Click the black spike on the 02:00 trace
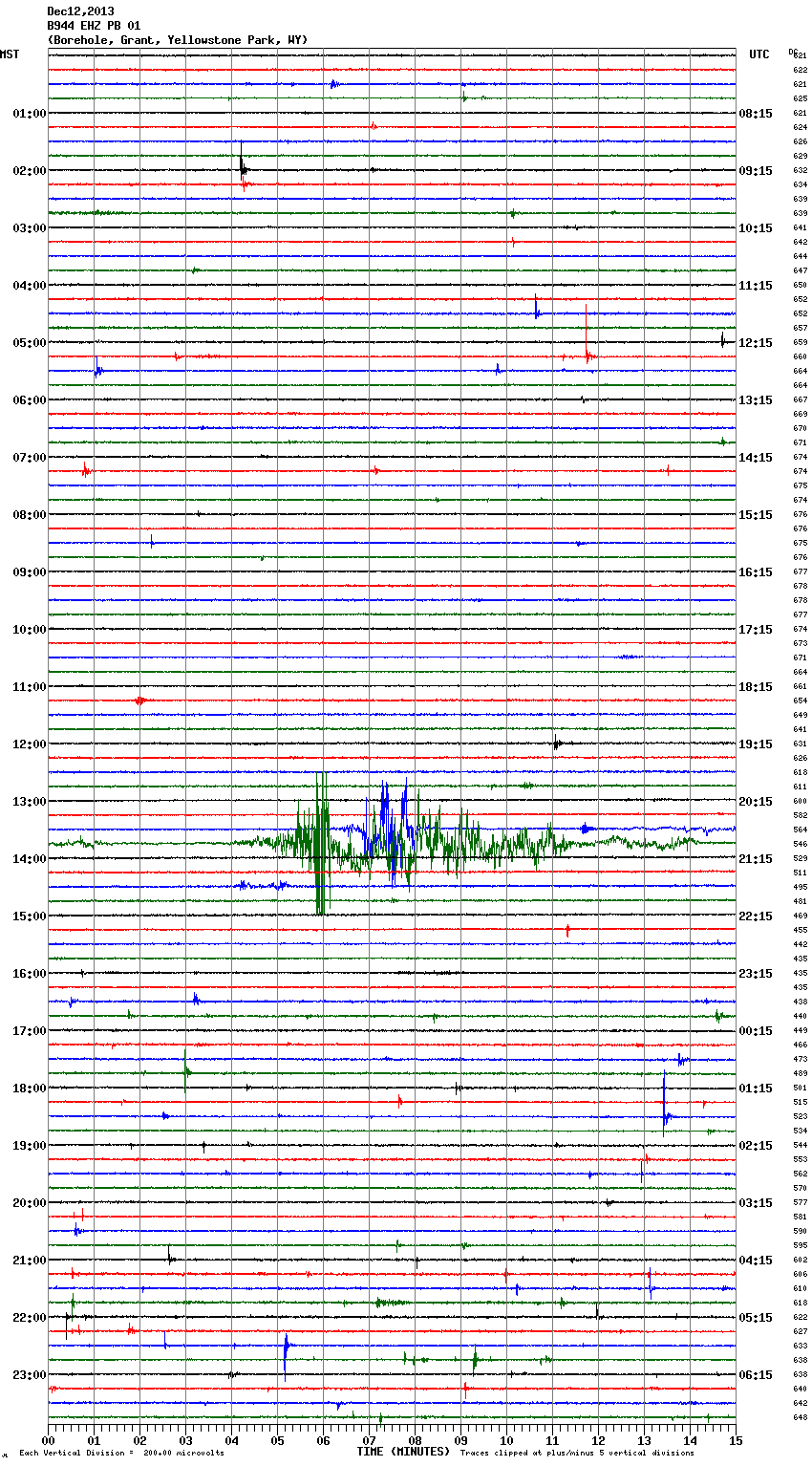This screenshot has width=812, height=1466. [242, 162]
